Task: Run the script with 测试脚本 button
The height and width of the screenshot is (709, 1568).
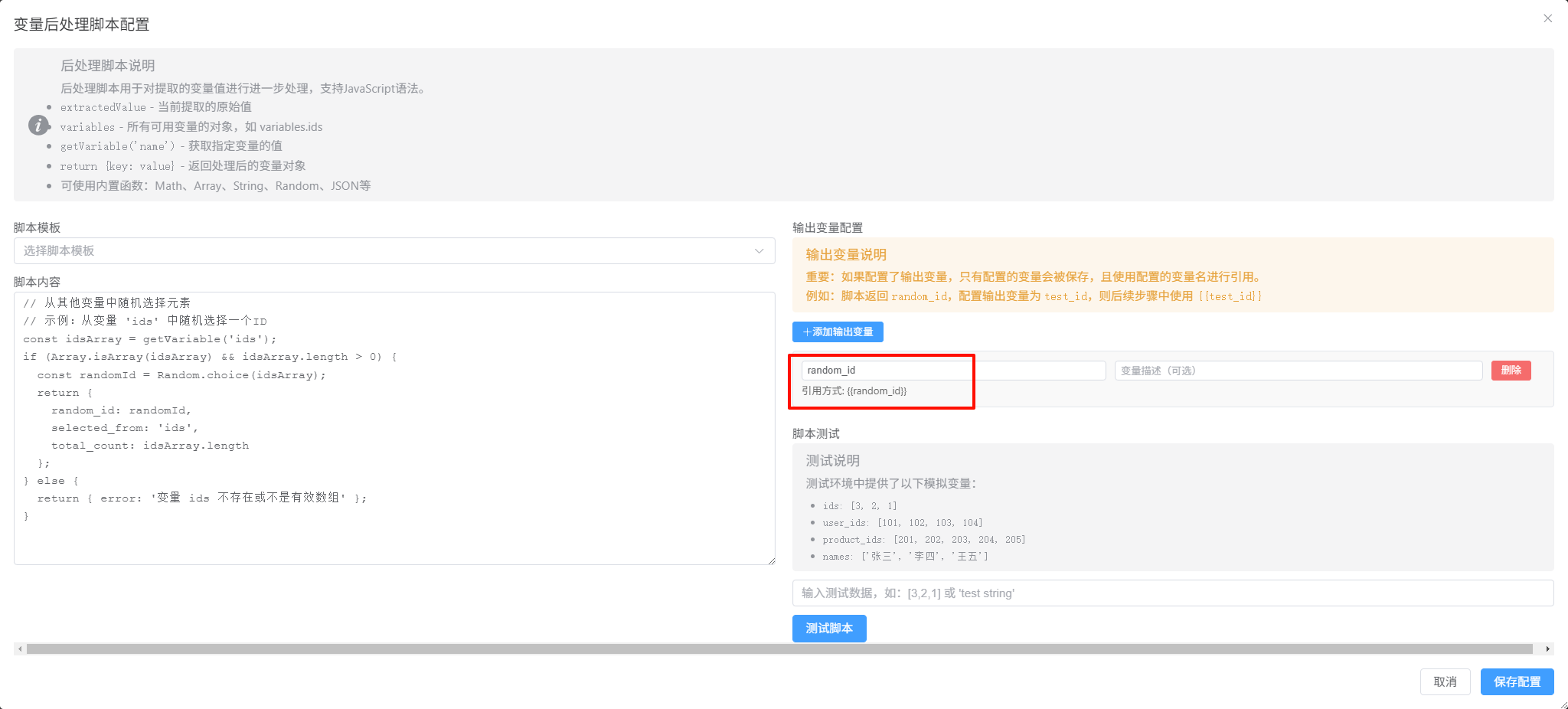Action: tap(828, 629)
